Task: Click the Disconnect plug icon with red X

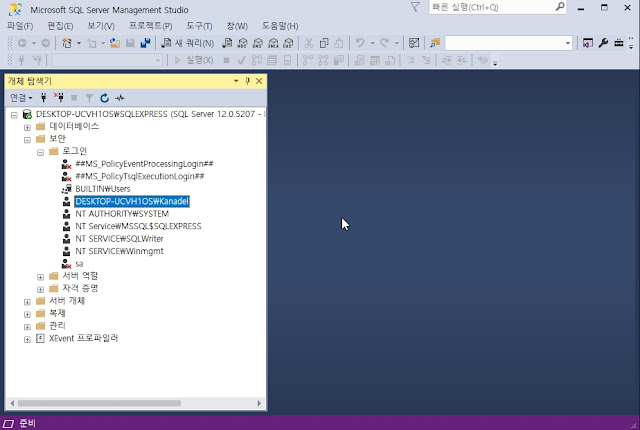Action: (x=59, y=98)
